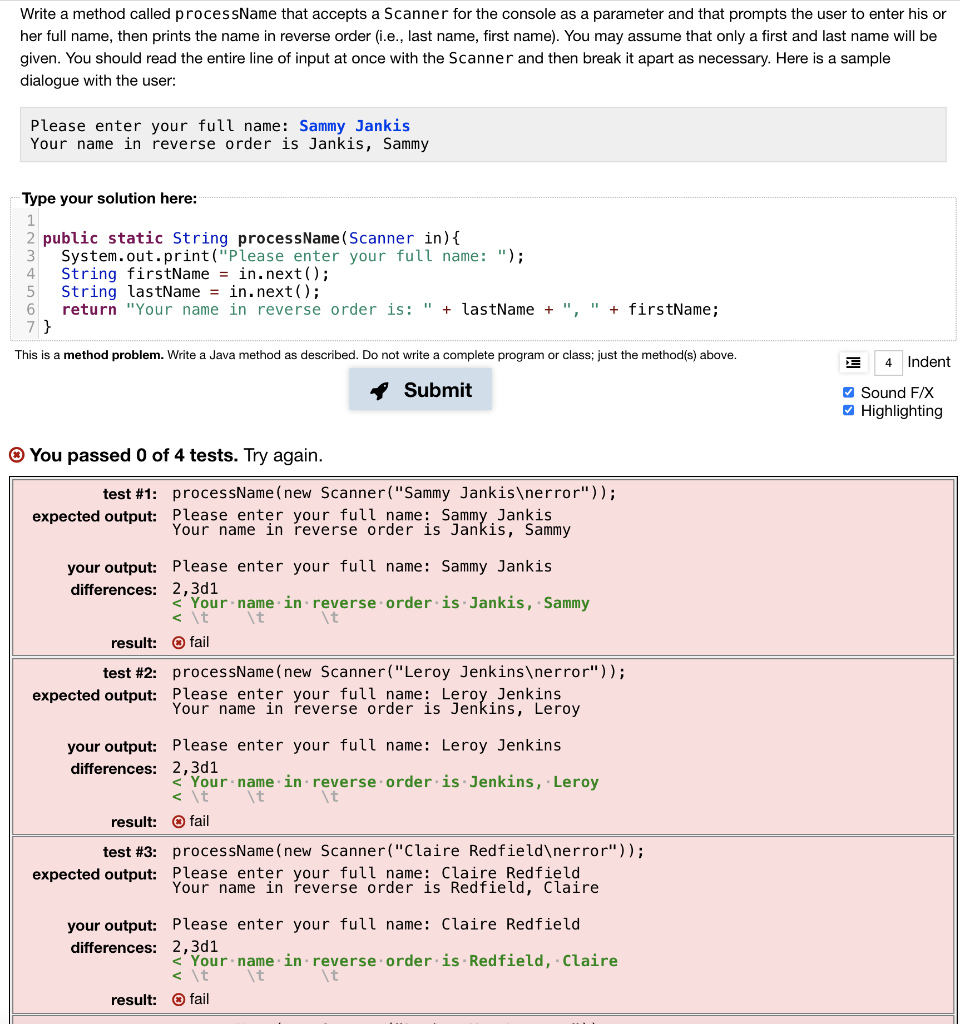Screen dimensions: 960x1024
Task: Click line number 7 in the editor gutter
Action: point(30,327)
